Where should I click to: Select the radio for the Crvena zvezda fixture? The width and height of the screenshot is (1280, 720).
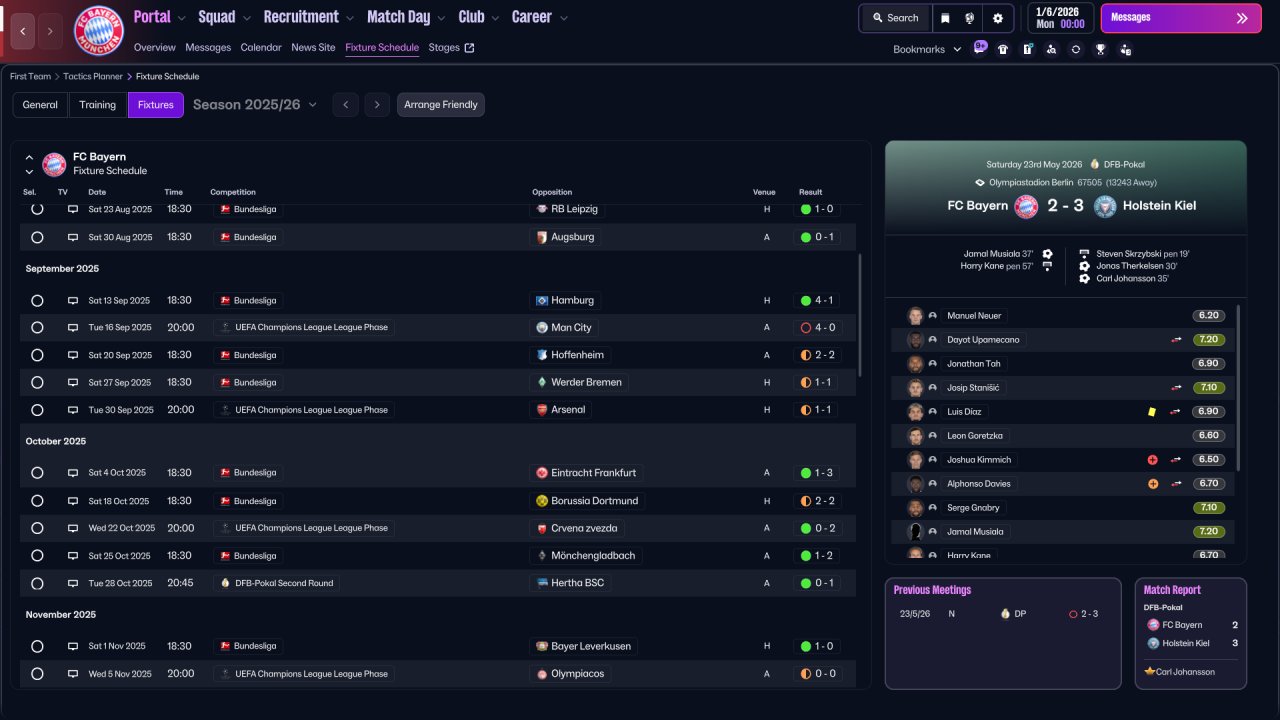(37, 528)
